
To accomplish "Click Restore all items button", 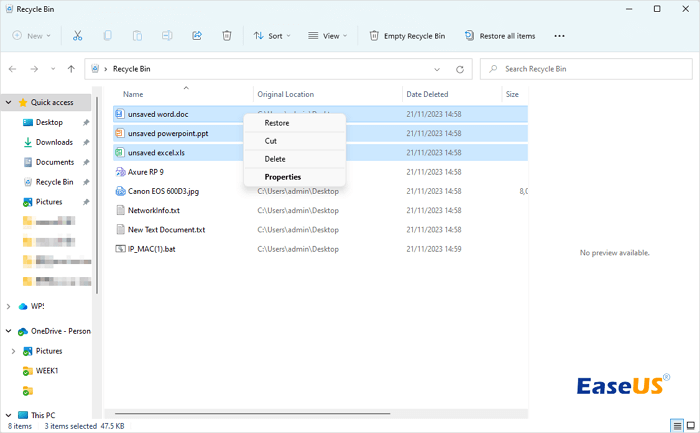I will pyautogui.click(x=499, y=36).
